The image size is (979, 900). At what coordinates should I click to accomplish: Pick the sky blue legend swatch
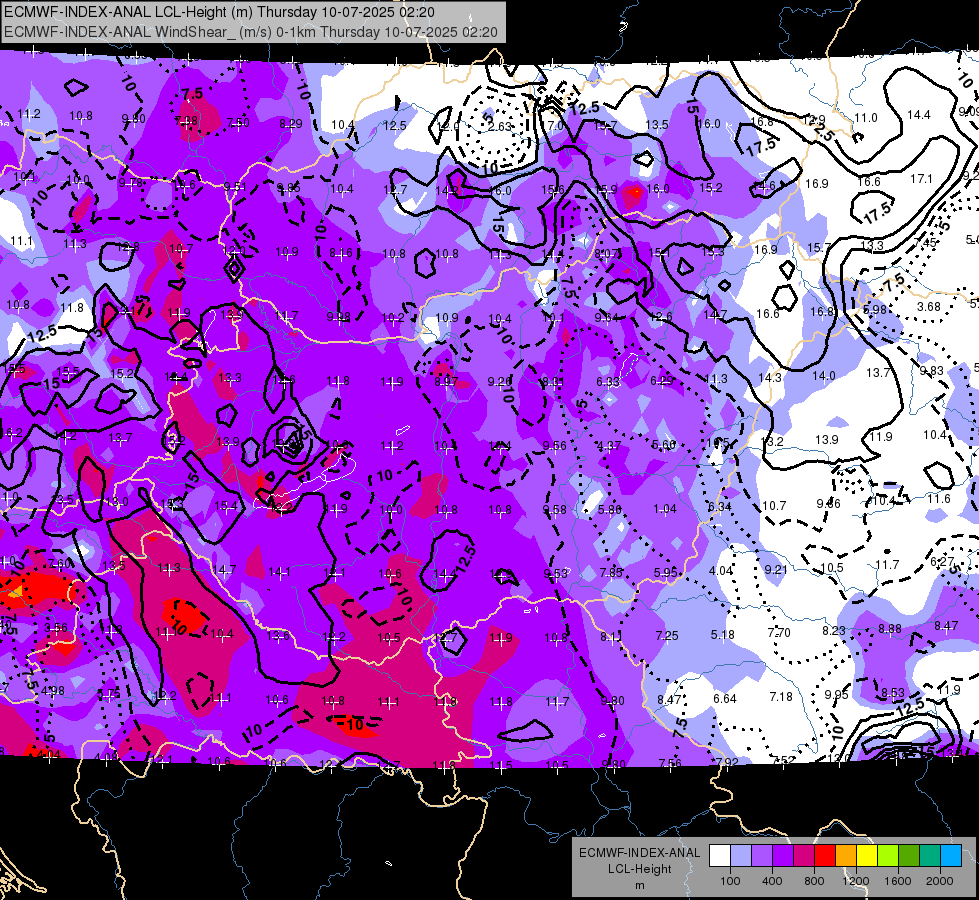pos(951,856)
